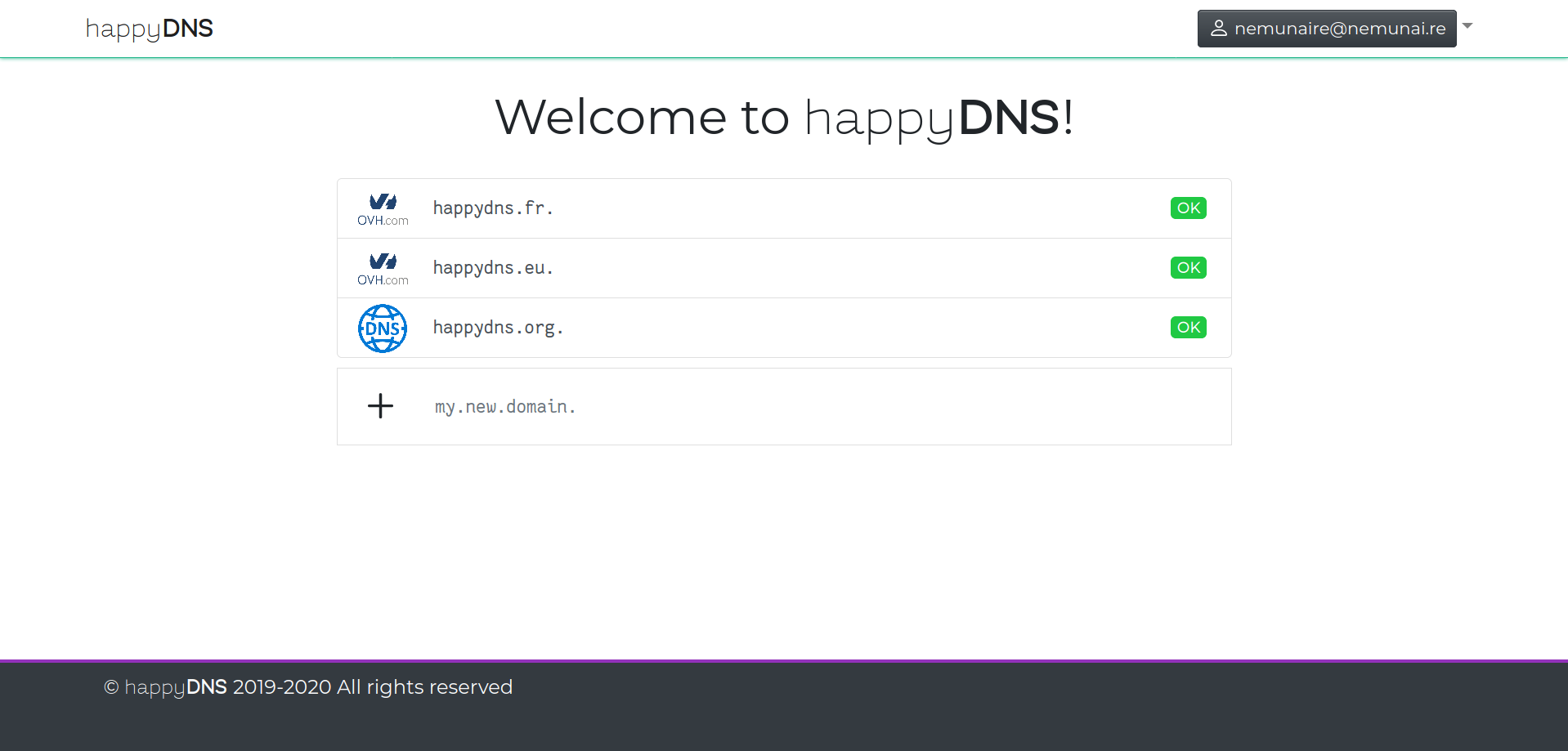Click the OK status badge of happydns.eu

click(x=1188, y=268)
